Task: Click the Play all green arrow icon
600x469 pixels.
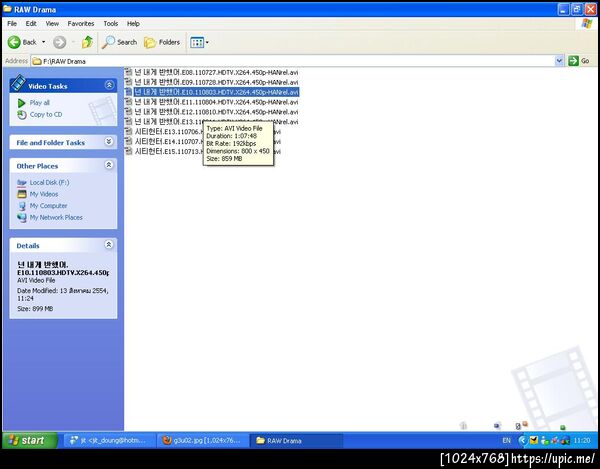Action: coord(21,103)
